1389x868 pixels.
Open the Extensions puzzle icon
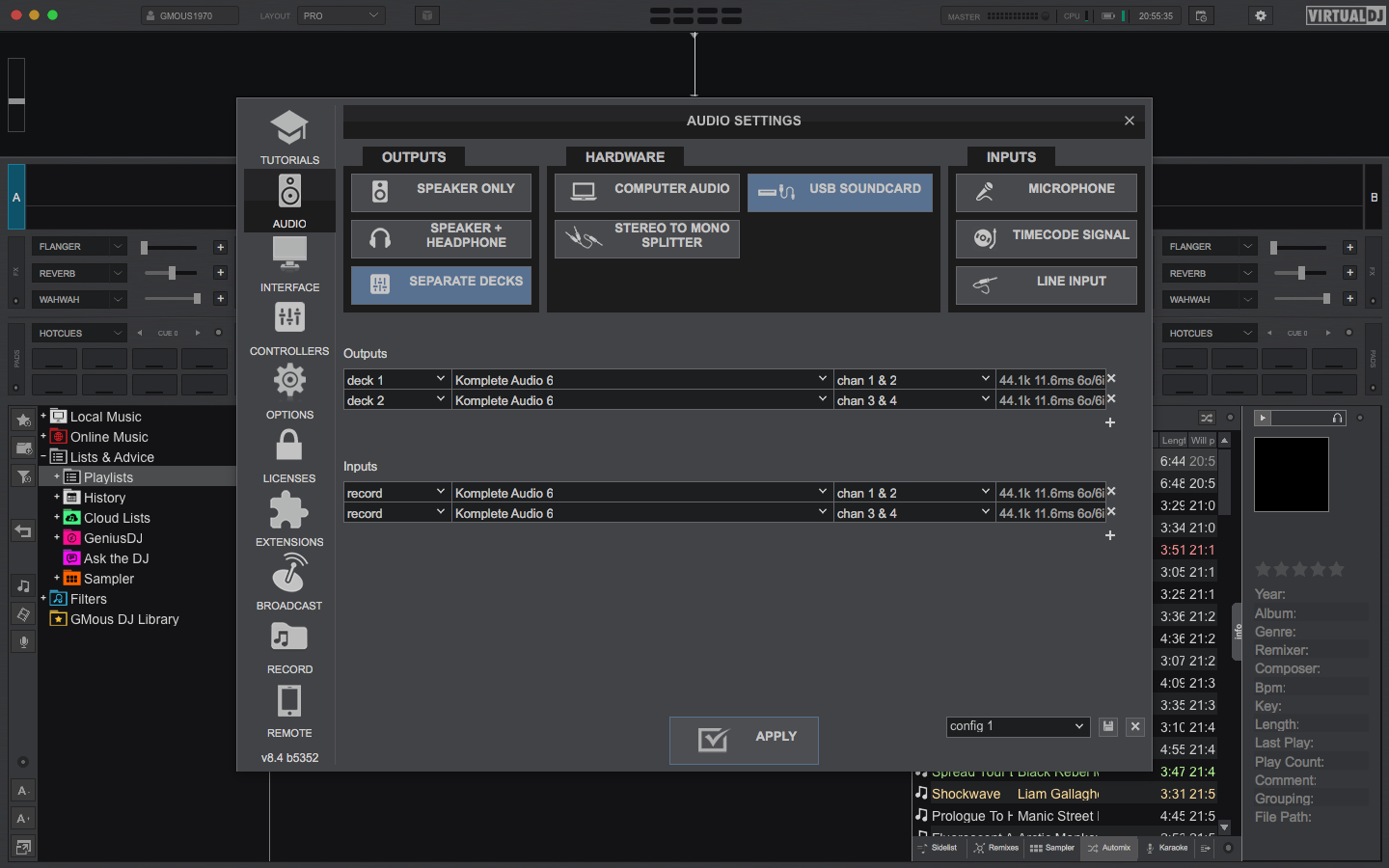[289, 510]
